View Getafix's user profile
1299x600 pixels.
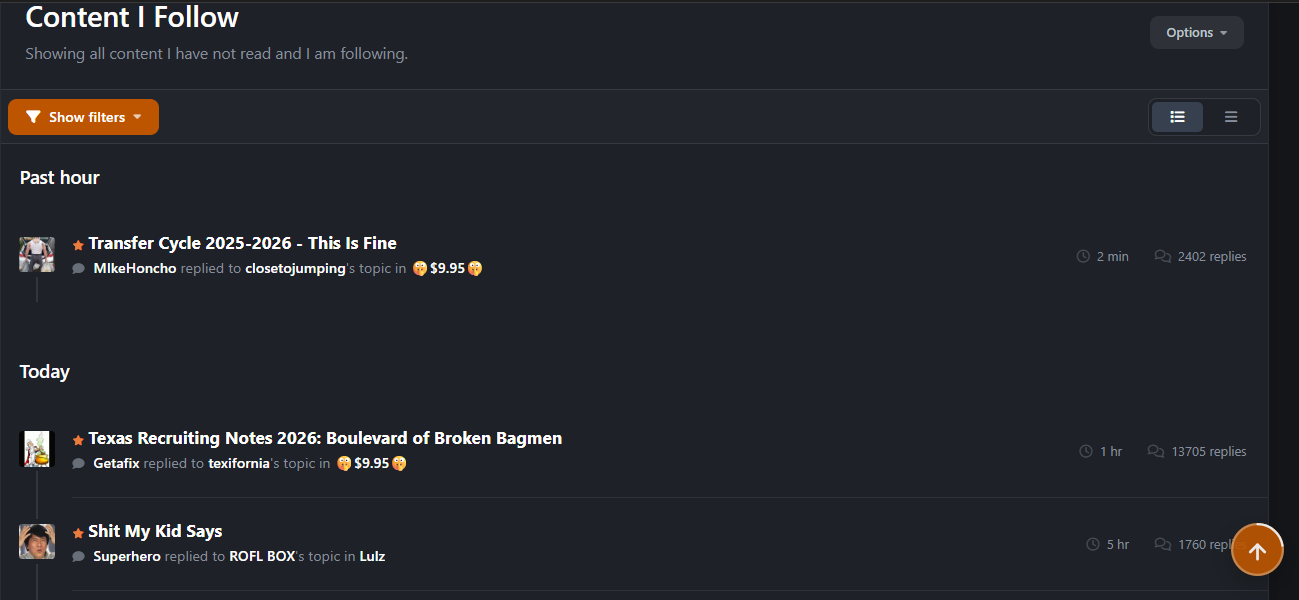click(116, 464)
